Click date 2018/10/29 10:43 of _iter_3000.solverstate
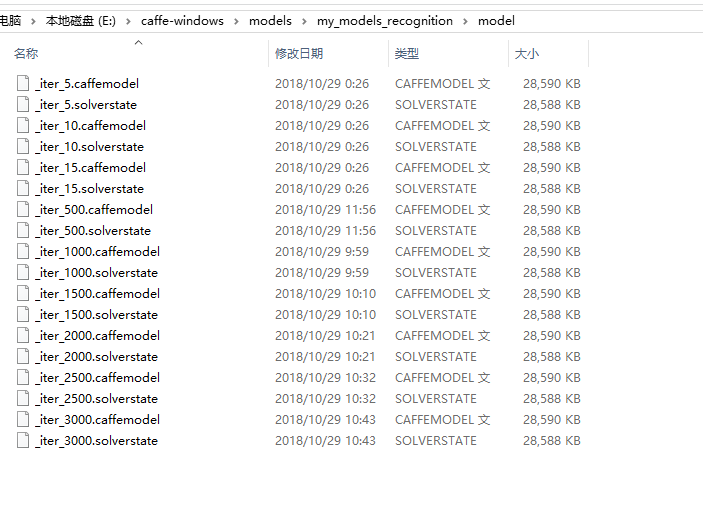The width and height of the screenshot is (703, 509). (x=325, y=441)
